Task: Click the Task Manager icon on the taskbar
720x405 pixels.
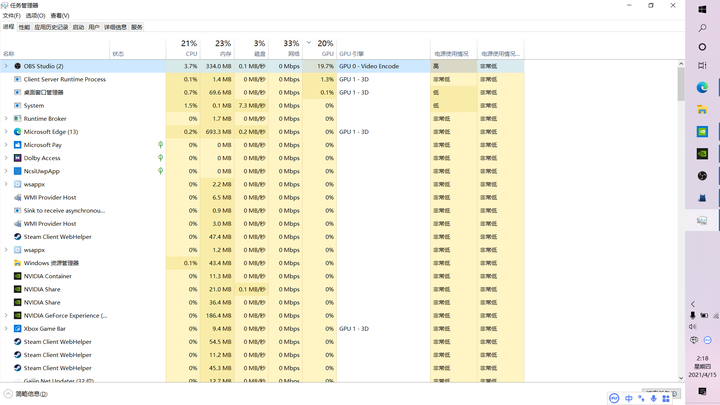Action: 702,220
